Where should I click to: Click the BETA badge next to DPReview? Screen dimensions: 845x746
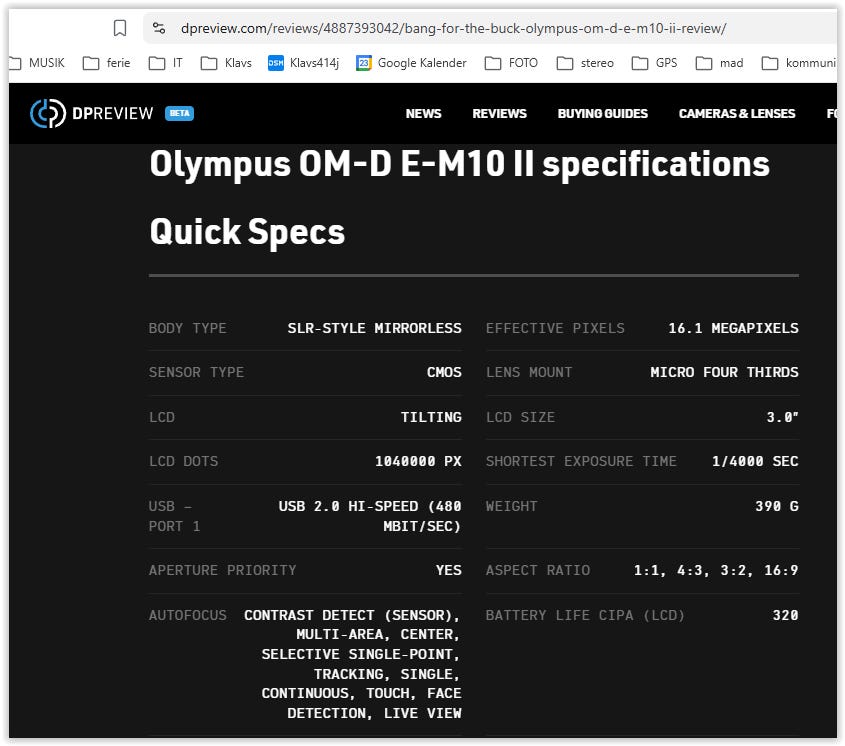click(179, 113)
